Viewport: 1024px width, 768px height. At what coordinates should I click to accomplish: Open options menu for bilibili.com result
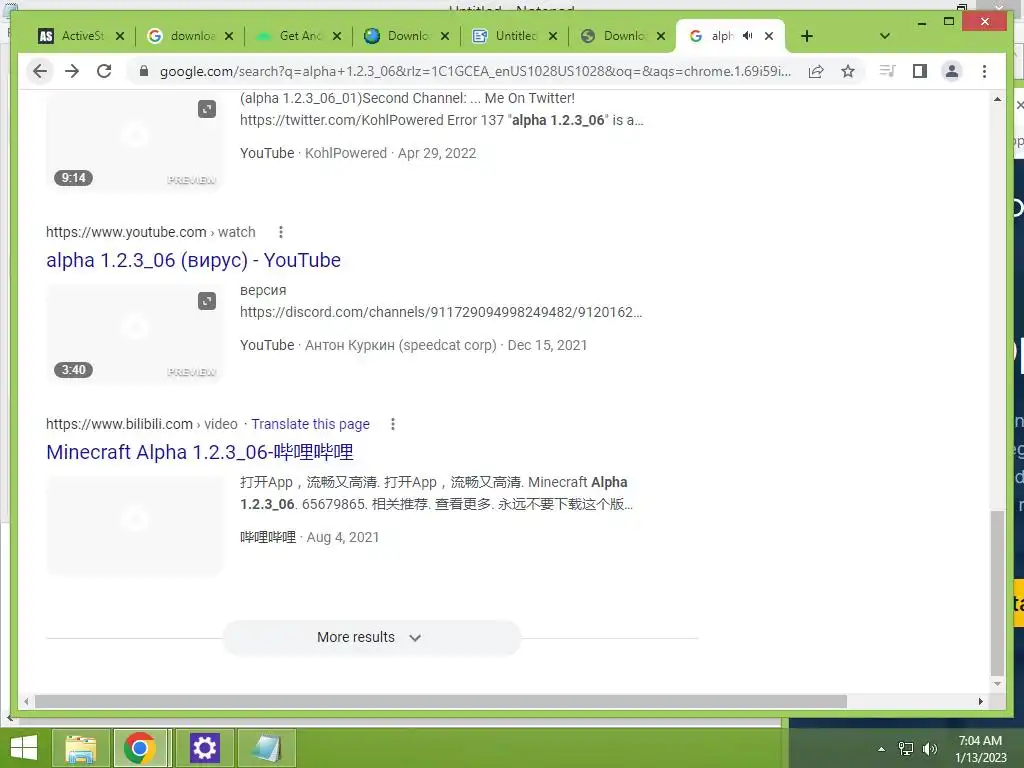392,424
